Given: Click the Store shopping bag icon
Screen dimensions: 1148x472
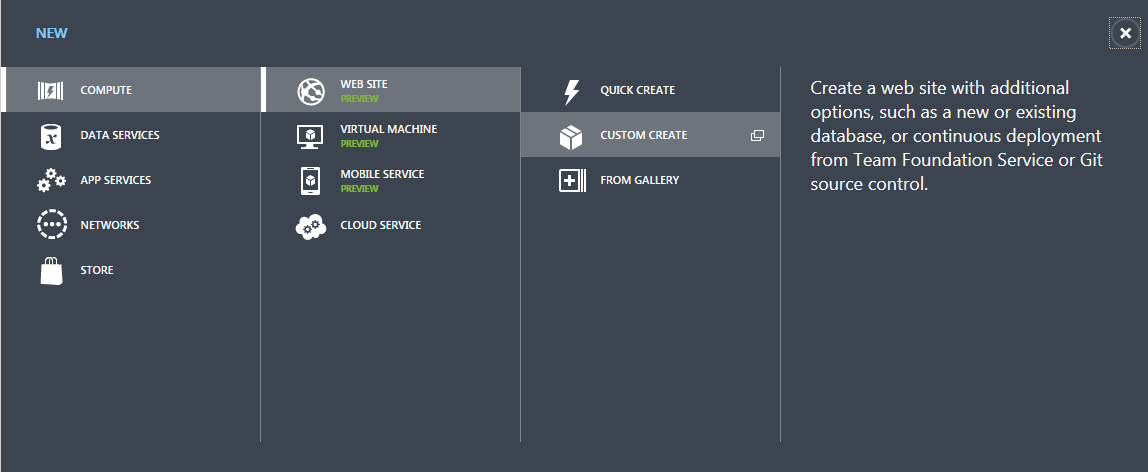Looking at the screenshot, I should coord(51,271).
